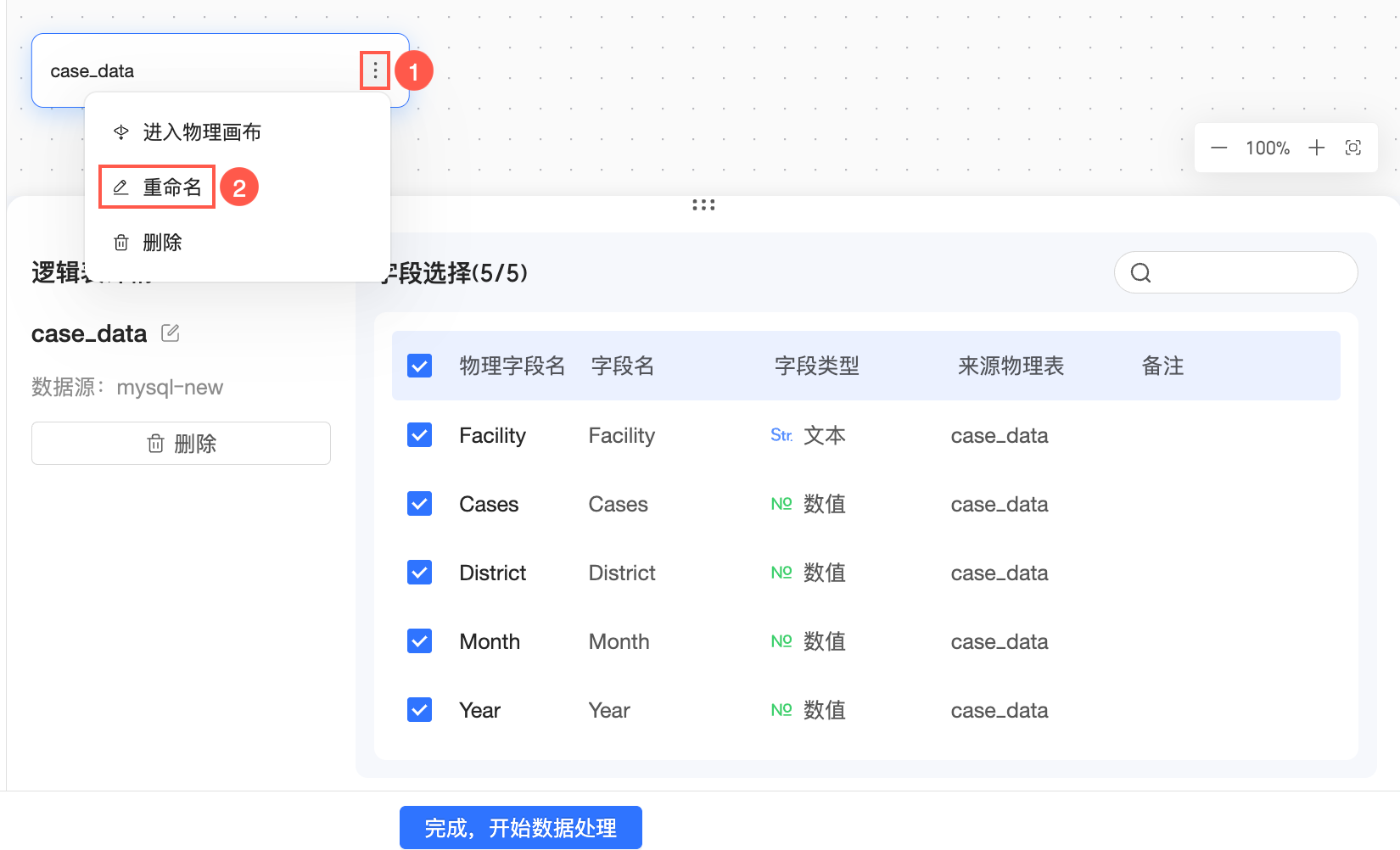This screenshot has height=850, width=1400.
Task: Open the case_data node three-dot menu
Action: point(375,70)
